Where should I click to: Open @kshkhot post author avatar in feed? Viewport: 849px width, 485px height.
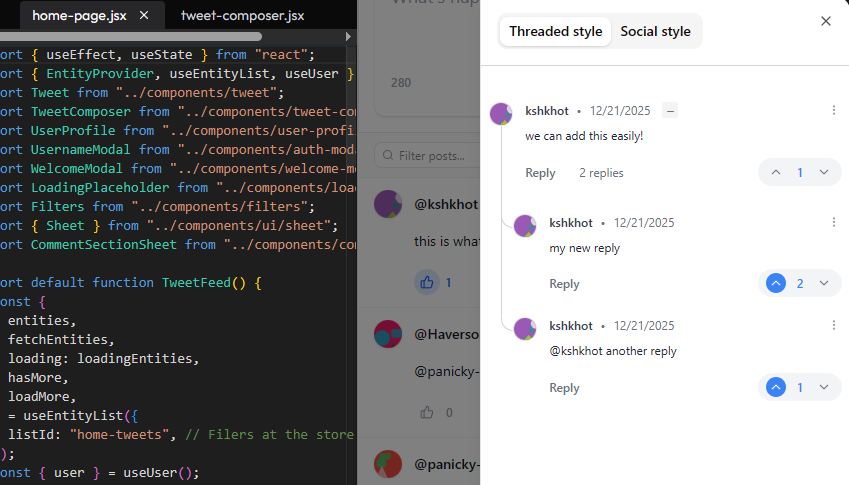[x=388, y=204]
